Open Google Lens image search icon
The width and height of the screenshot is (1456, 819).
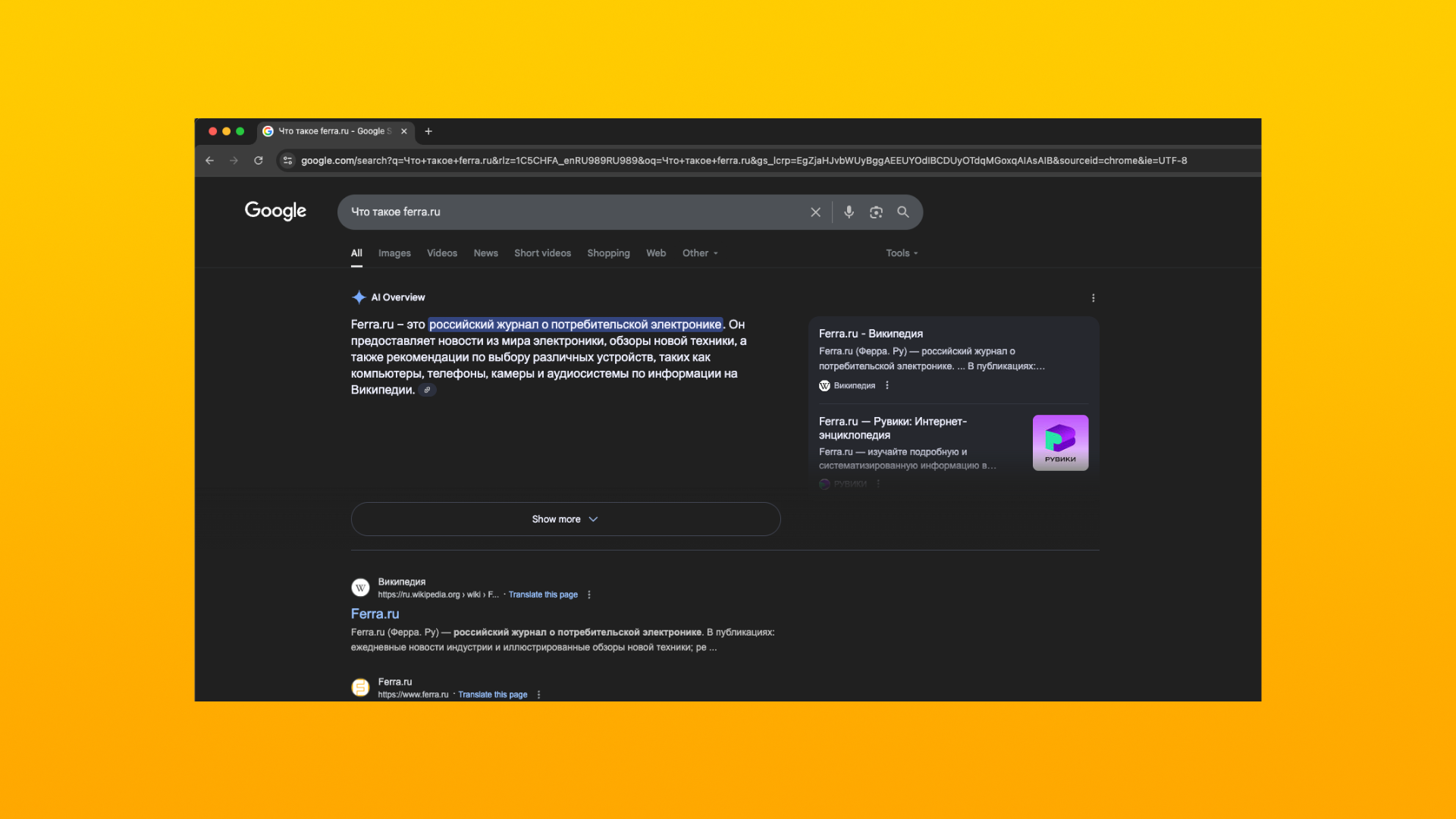pos(876,212)
